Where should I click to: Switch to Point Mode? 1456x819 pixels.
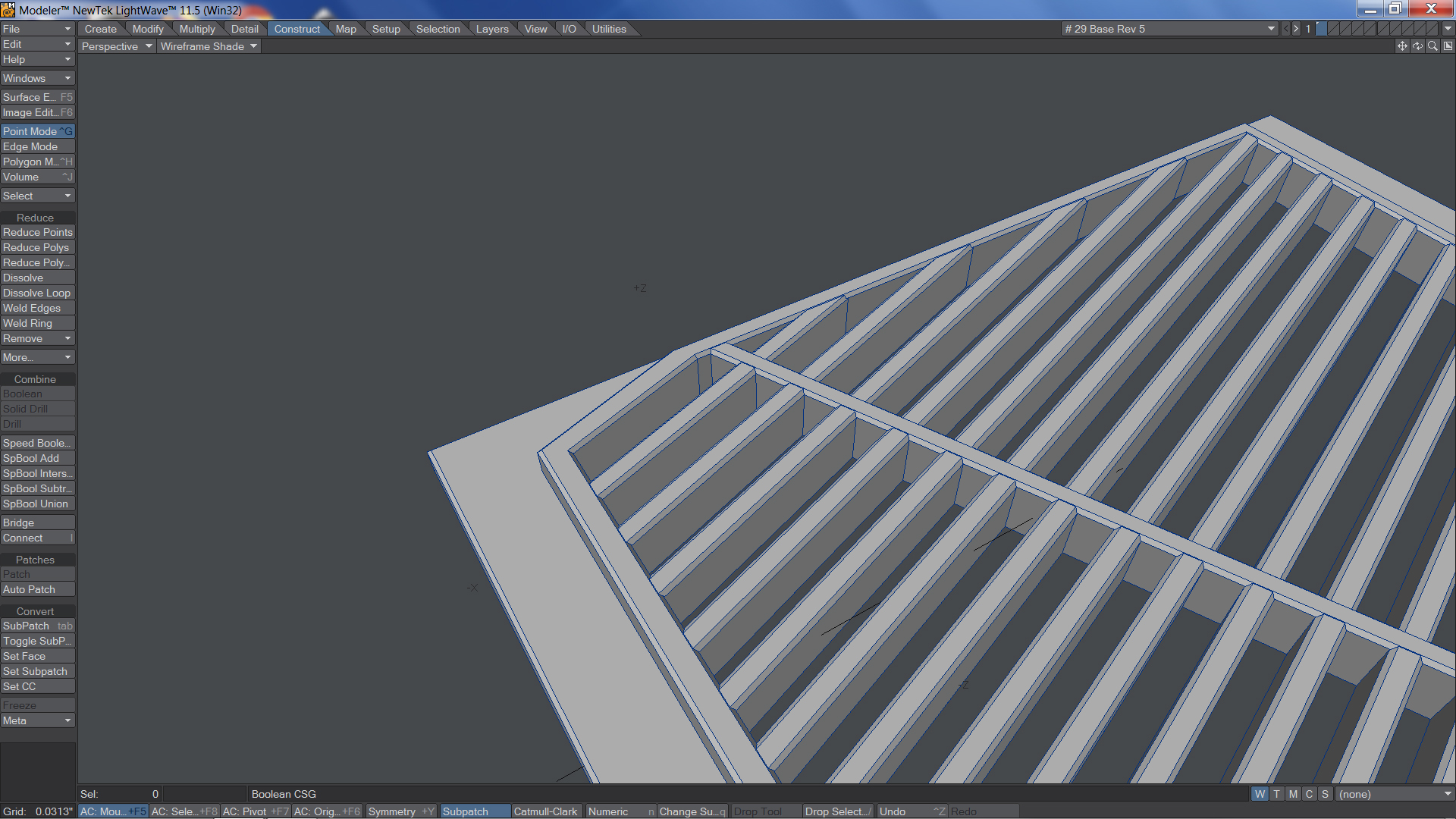coord(37,131)
